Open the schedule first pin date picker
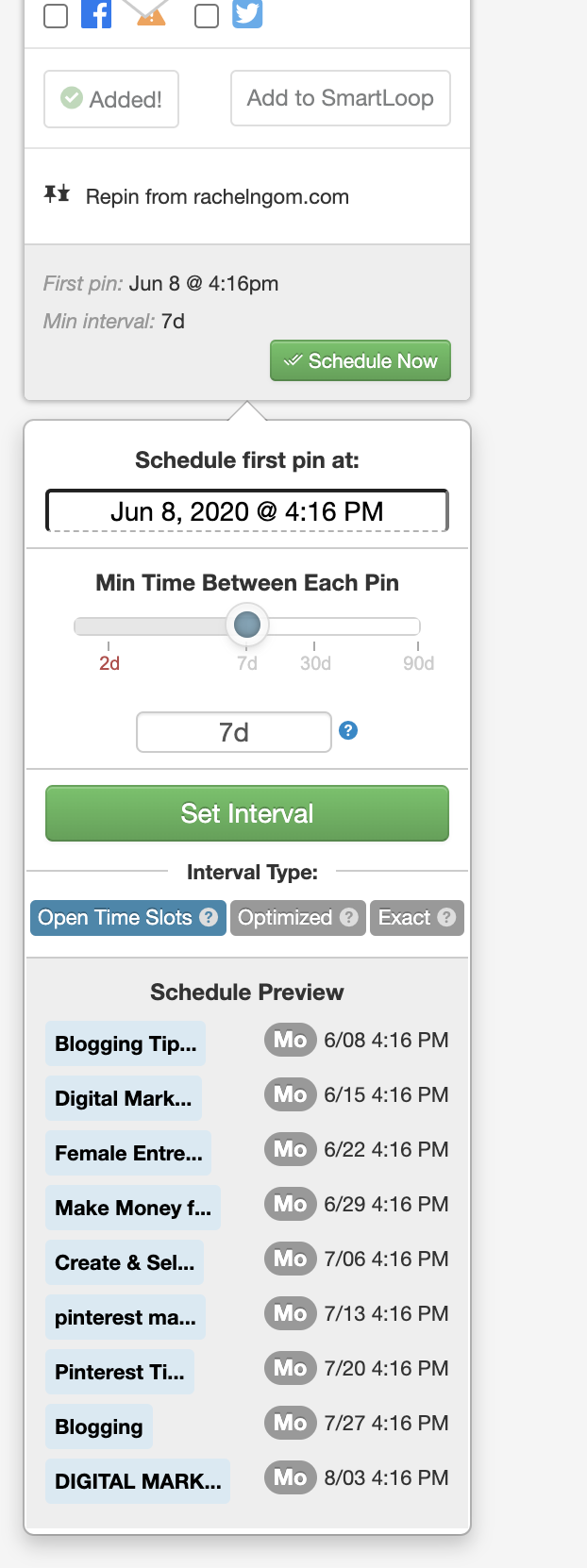Image resolution: width=587 pixels, height=1568 pixels. (246, 510)
